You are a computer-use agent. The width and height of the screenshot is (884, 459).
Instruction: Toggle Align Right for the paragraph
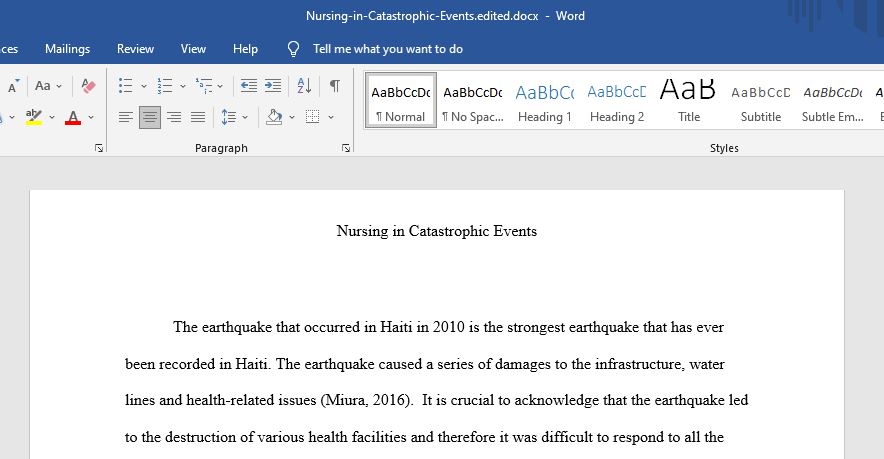[x=174, y=117]
